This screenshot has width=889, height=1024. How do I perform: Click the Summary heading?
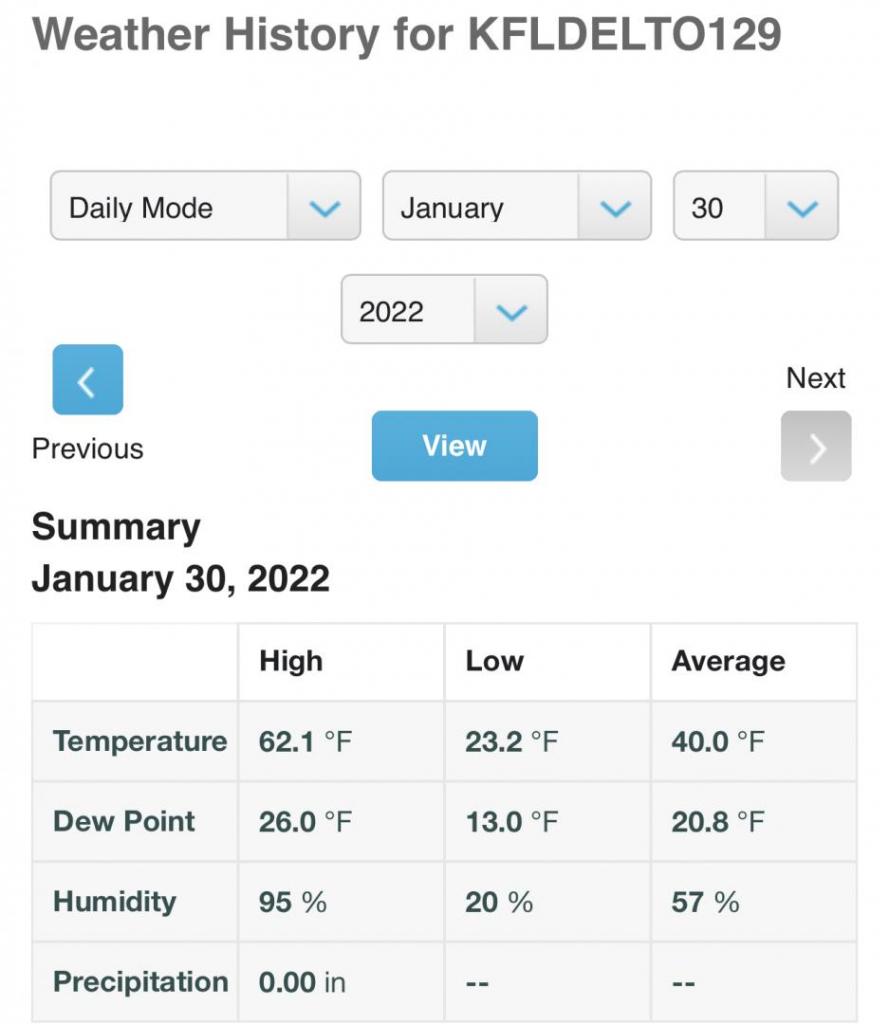(116, 527)
